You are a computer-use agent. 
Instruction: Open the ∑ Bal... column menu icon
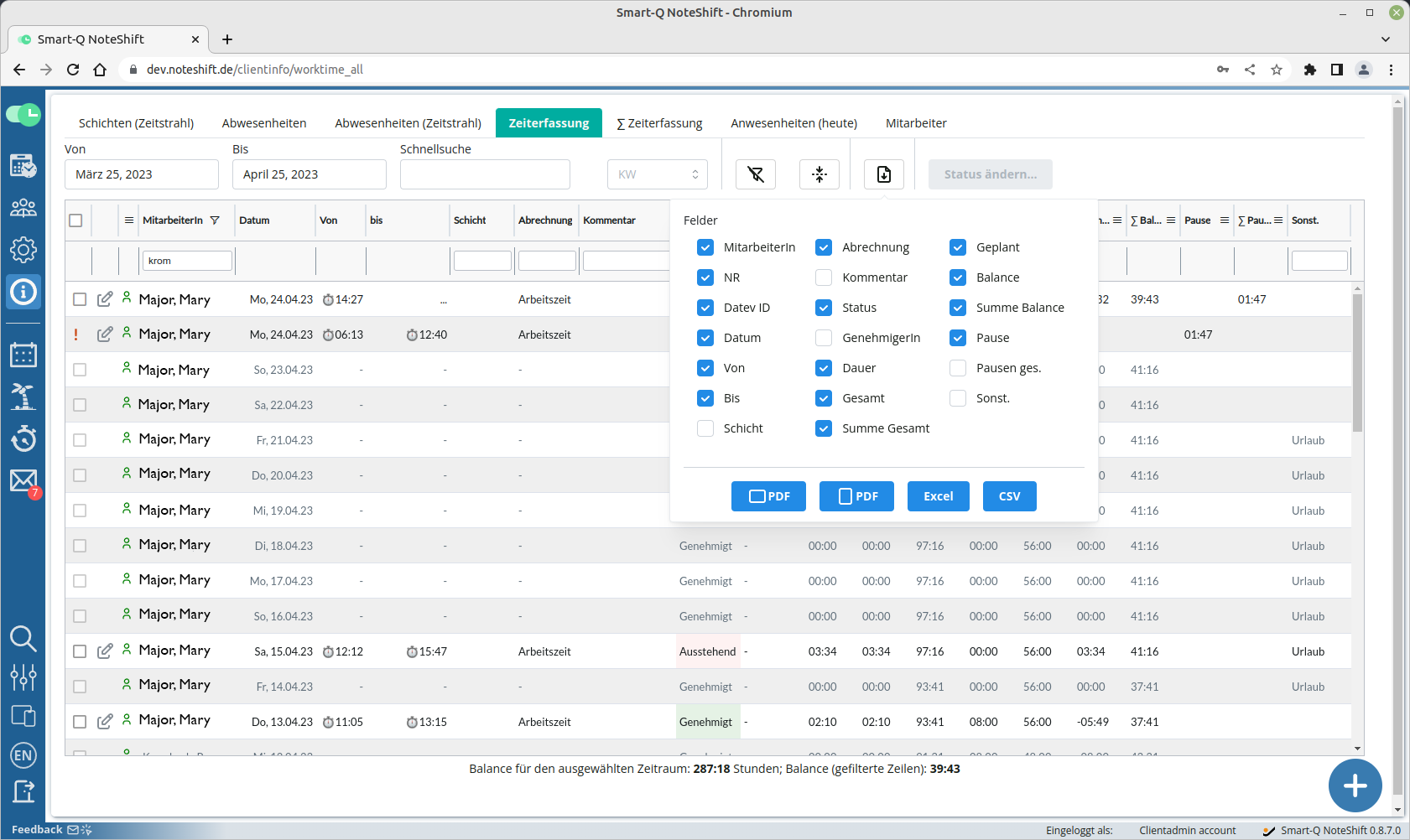click(1171, 220)
